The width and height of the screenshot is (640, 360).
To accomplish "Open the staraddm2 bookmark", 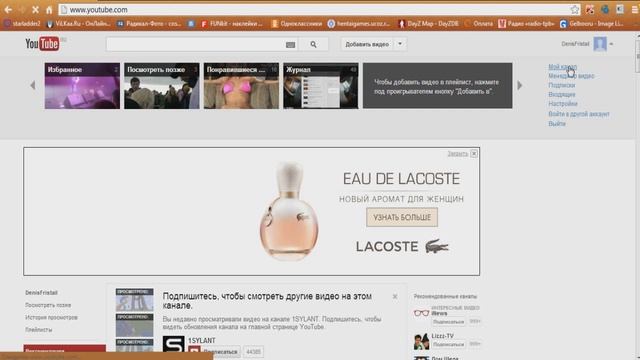I will [22, 24].
